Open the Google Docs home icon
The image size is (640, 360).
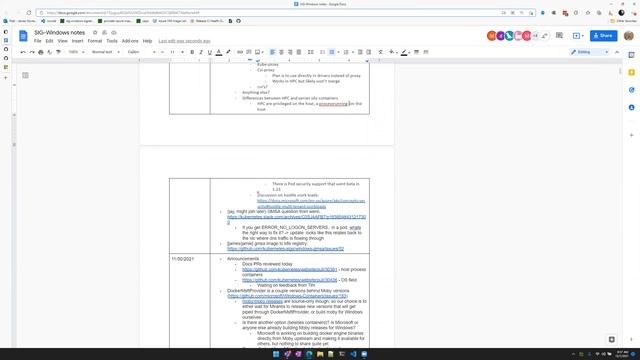click(x=23, y=36)
